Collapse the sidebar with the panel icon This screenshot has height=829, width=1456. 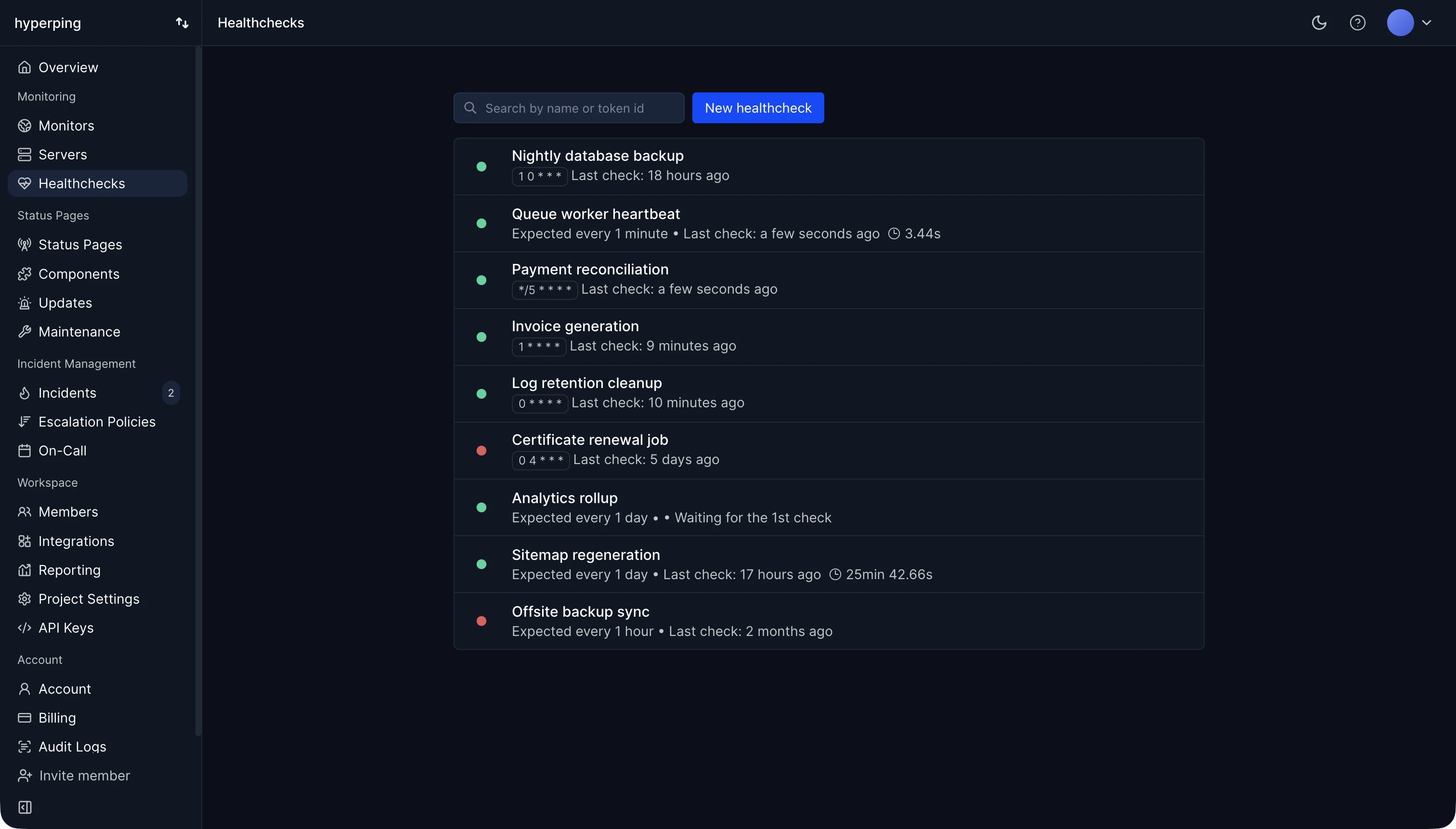click(x=25, y=807)
